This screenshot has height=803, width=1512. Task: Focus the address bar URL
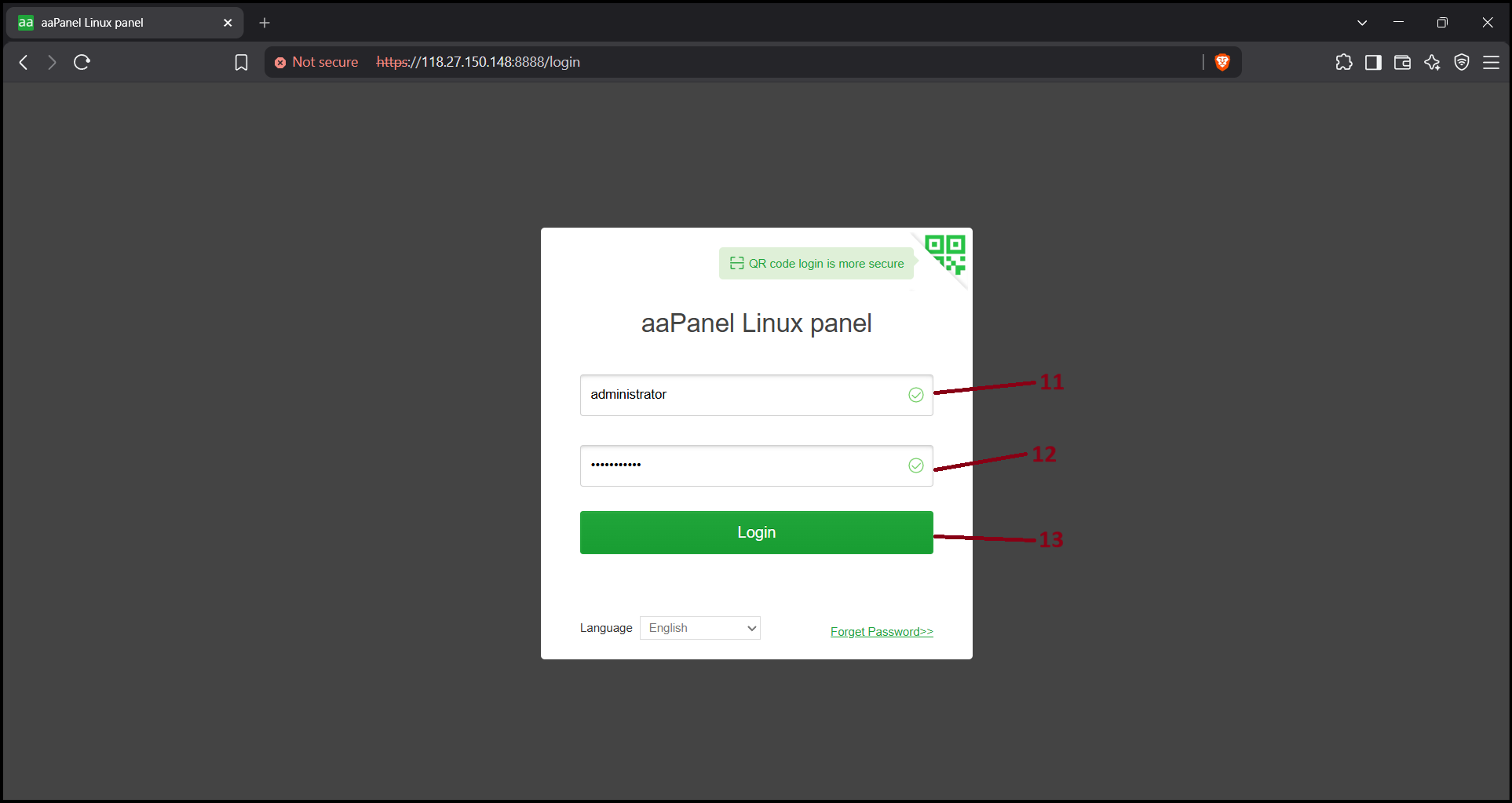point(478,62)
